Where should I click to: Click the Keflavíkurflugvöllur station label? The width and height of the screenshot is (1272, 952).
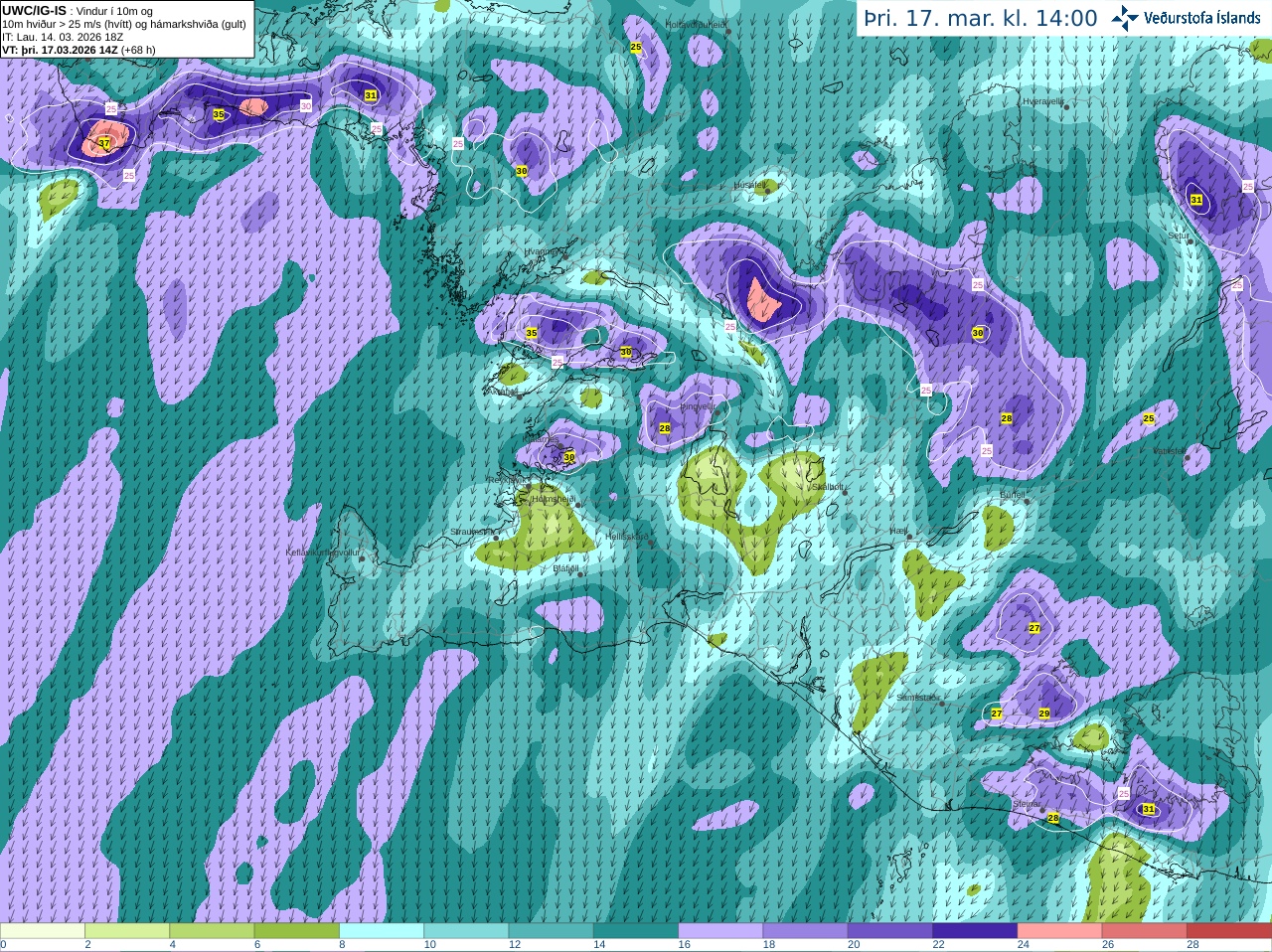[x=323, y=553]
